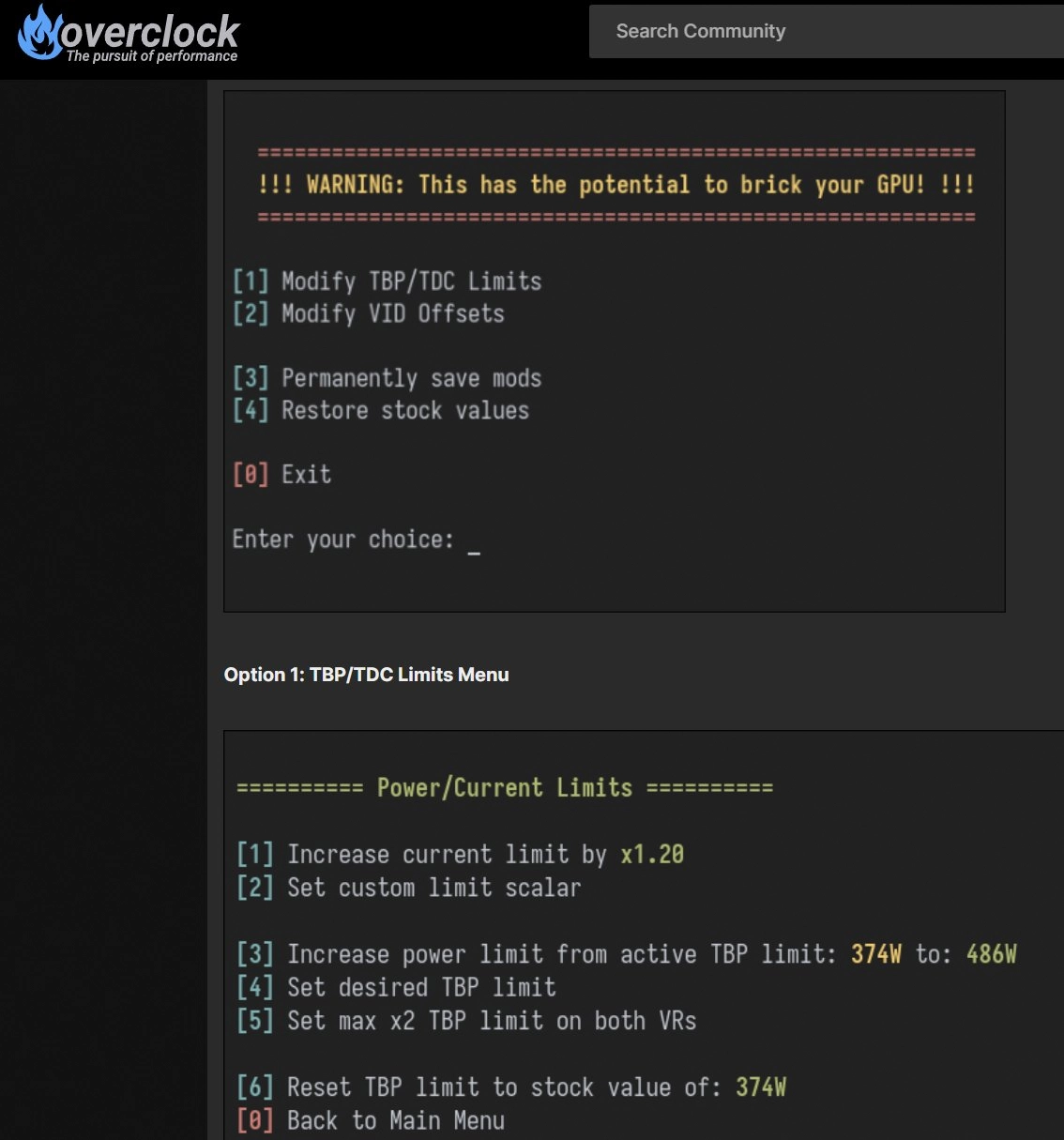Screen dimensions: 1064x1140
Task: Click the Overclock flame logo icon
Action: 38,33
